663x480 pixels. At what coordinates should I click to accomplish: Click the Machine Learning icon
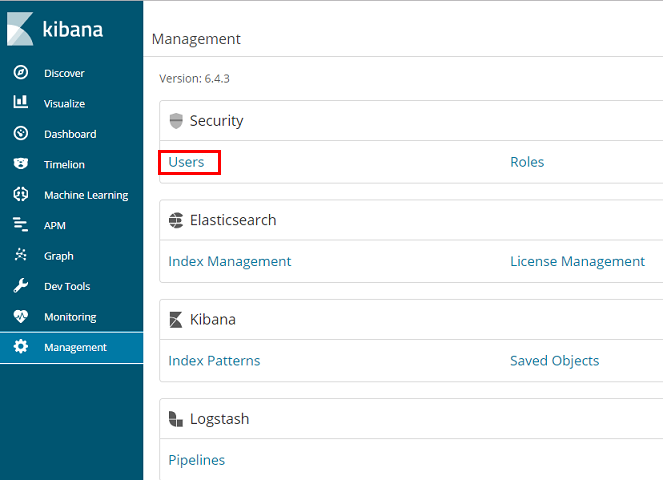pos(21,195)
